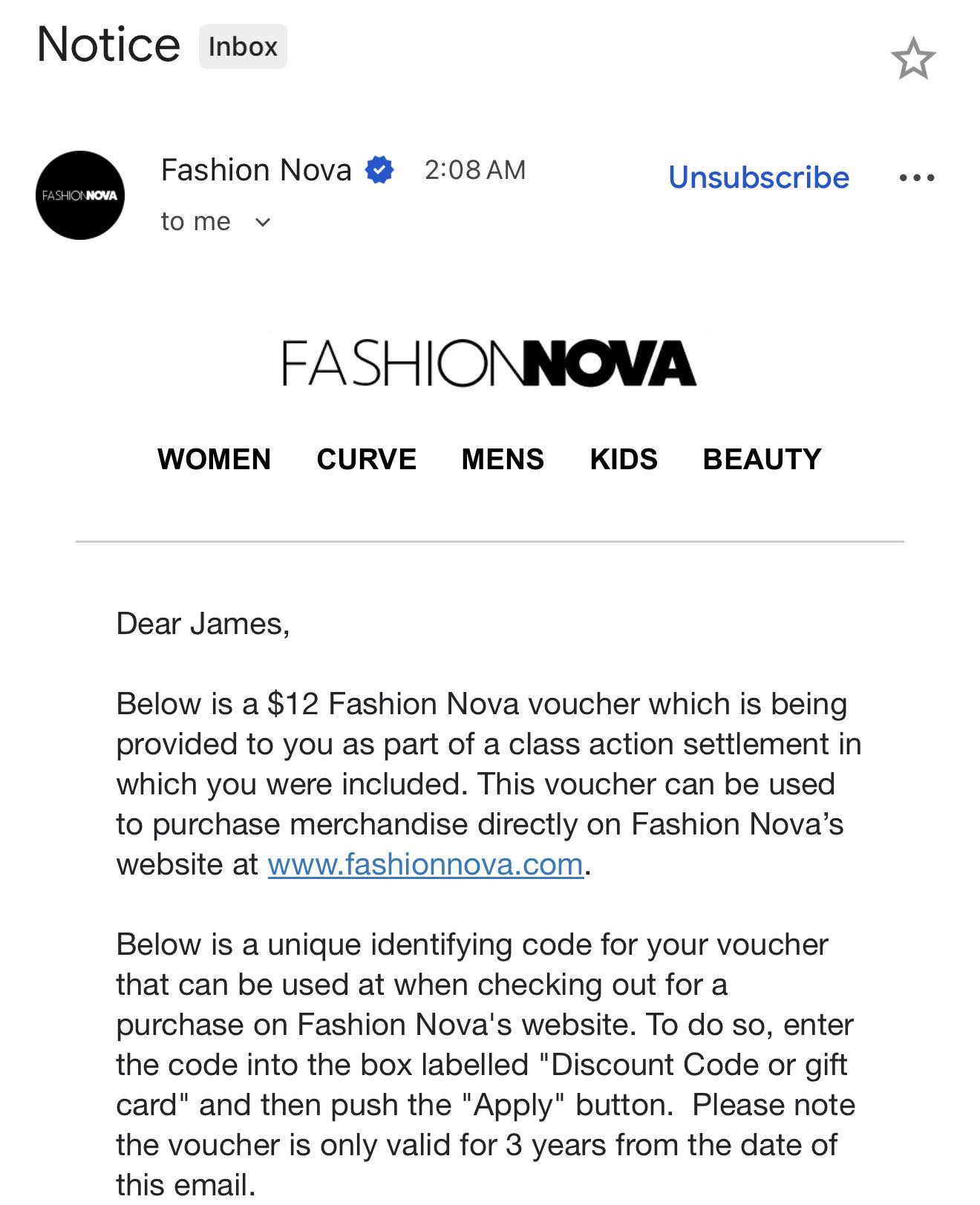980x1205 pixels.
Task: Open the more options three-dot menu
Action: 916,177
